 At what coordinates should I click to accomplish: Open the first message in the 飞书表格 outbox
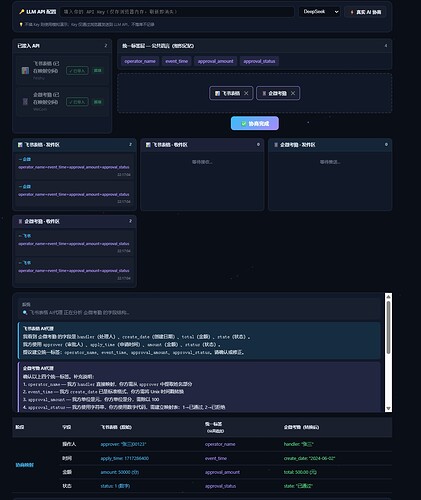tap(74, 166)
